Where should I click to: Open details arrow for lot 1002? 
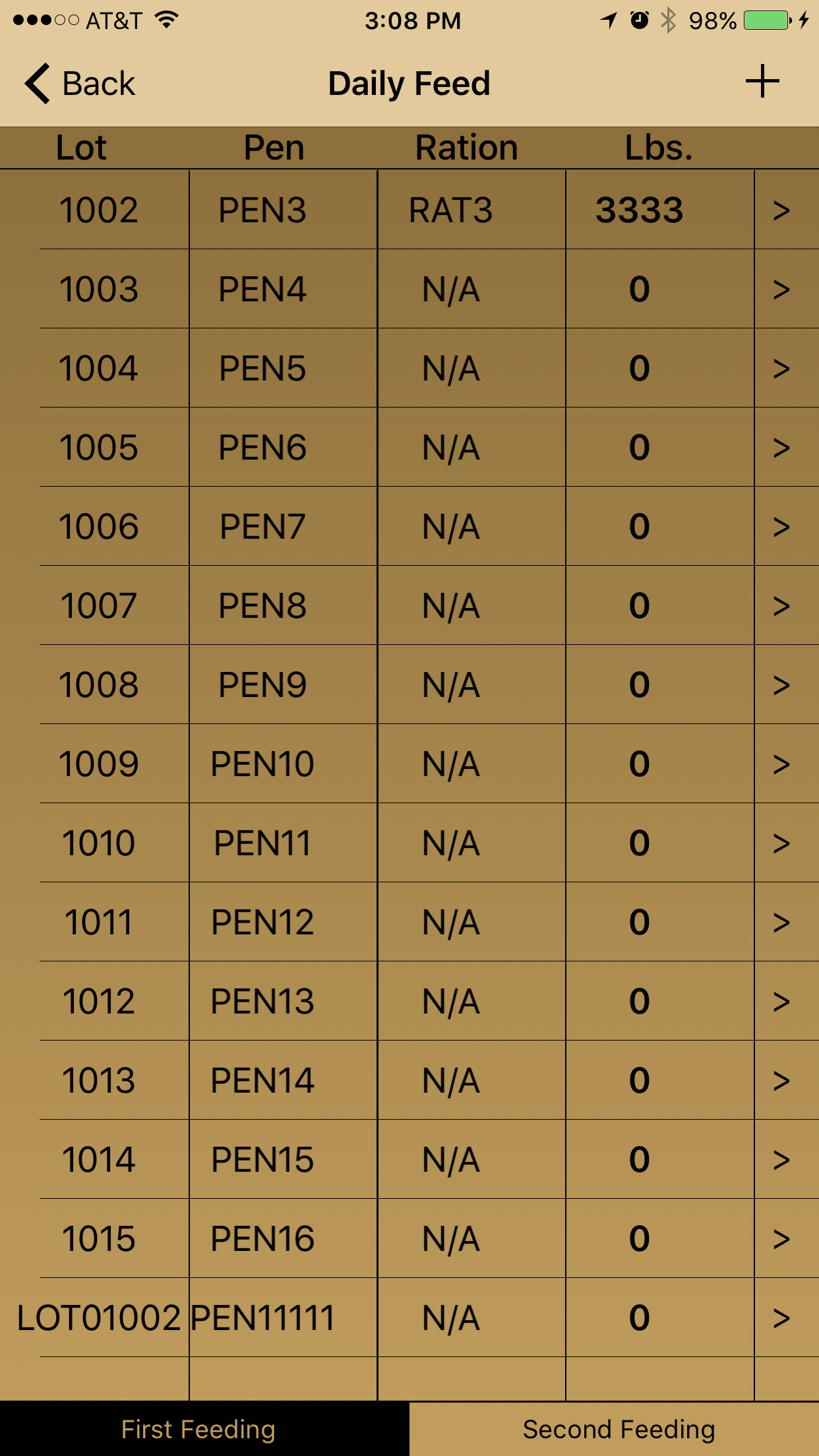[x=781, y=210]
